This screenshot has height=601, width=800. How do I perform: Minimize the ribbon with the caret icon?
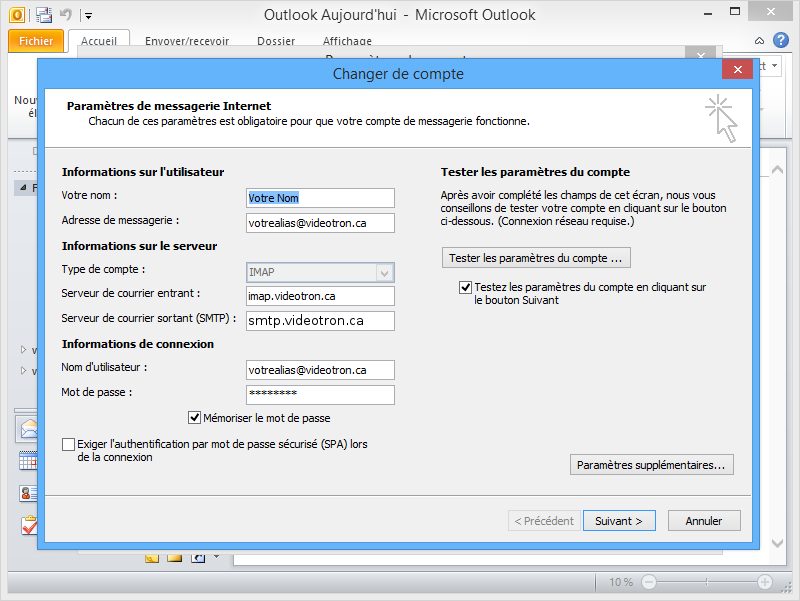click(759, 41)
